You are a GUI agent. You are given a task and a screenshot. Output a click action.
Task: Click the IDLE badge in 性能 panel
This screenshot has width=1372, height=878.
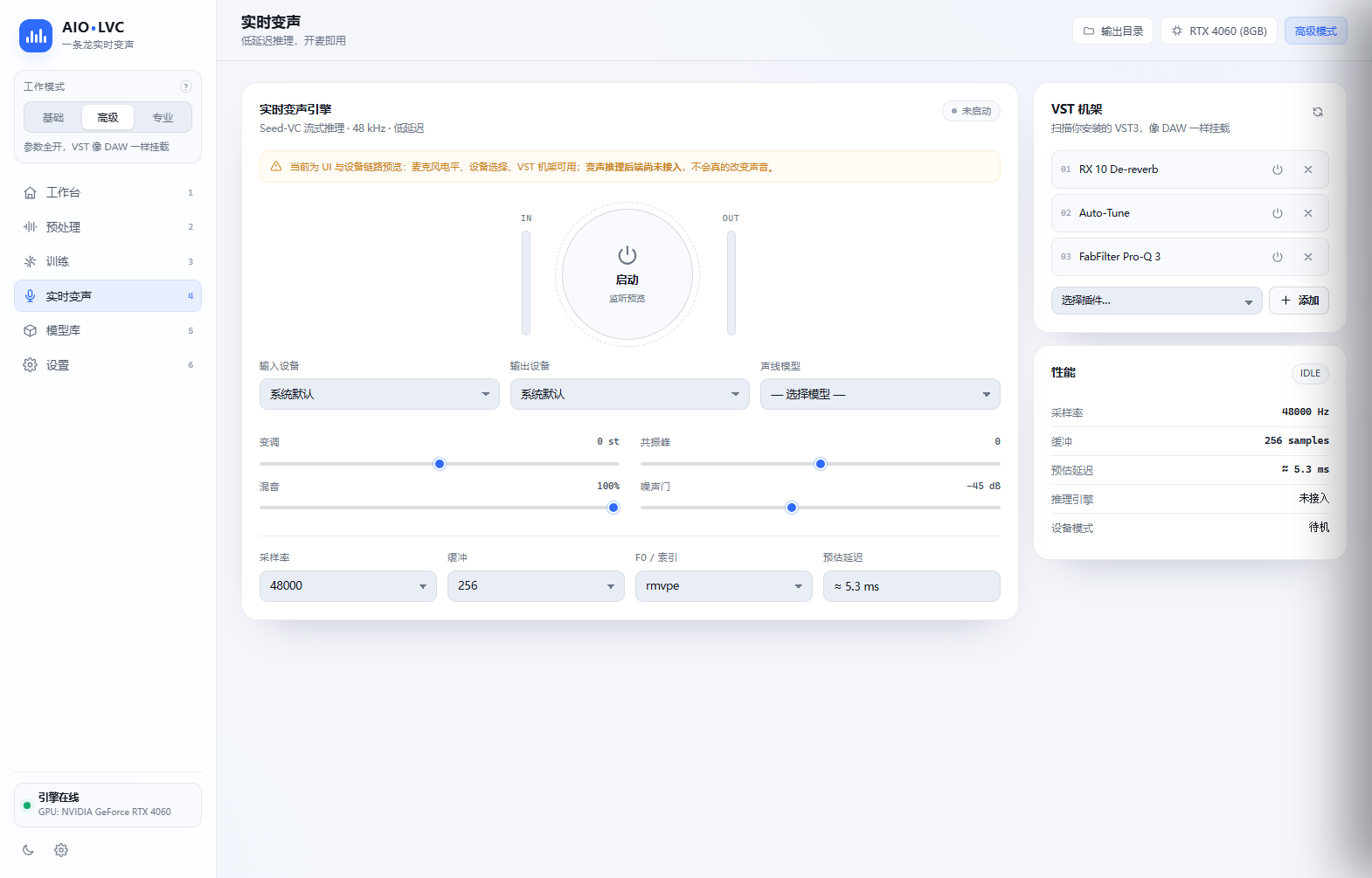point(1310,373)
